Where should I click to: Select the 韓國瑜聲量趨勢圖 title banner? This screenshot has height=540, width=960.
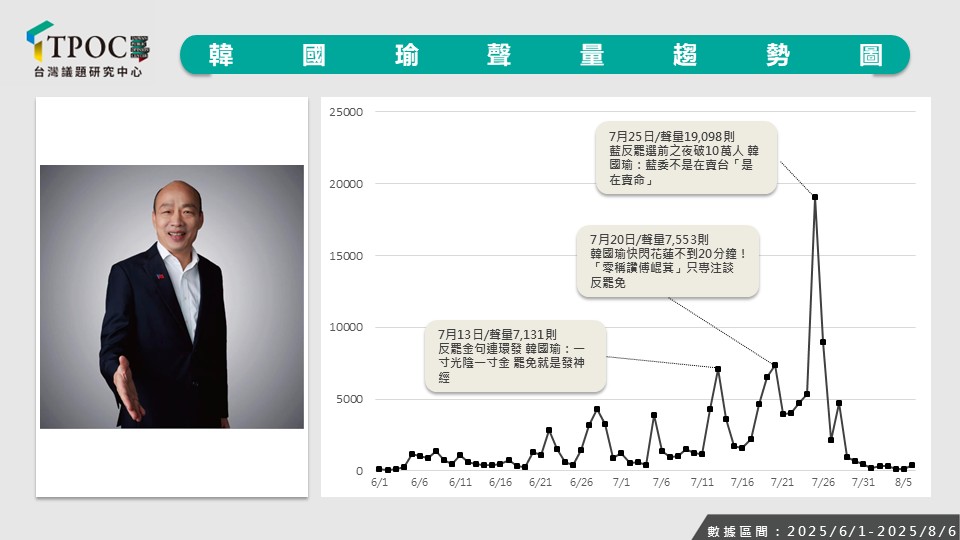pyautogui.click(x=545, y=54)
